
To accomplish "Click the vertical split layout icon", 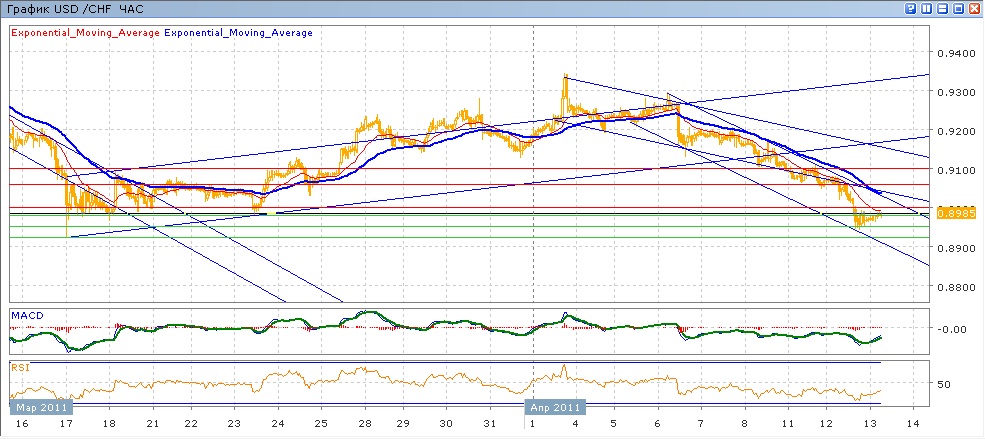I will coord(926,8).
